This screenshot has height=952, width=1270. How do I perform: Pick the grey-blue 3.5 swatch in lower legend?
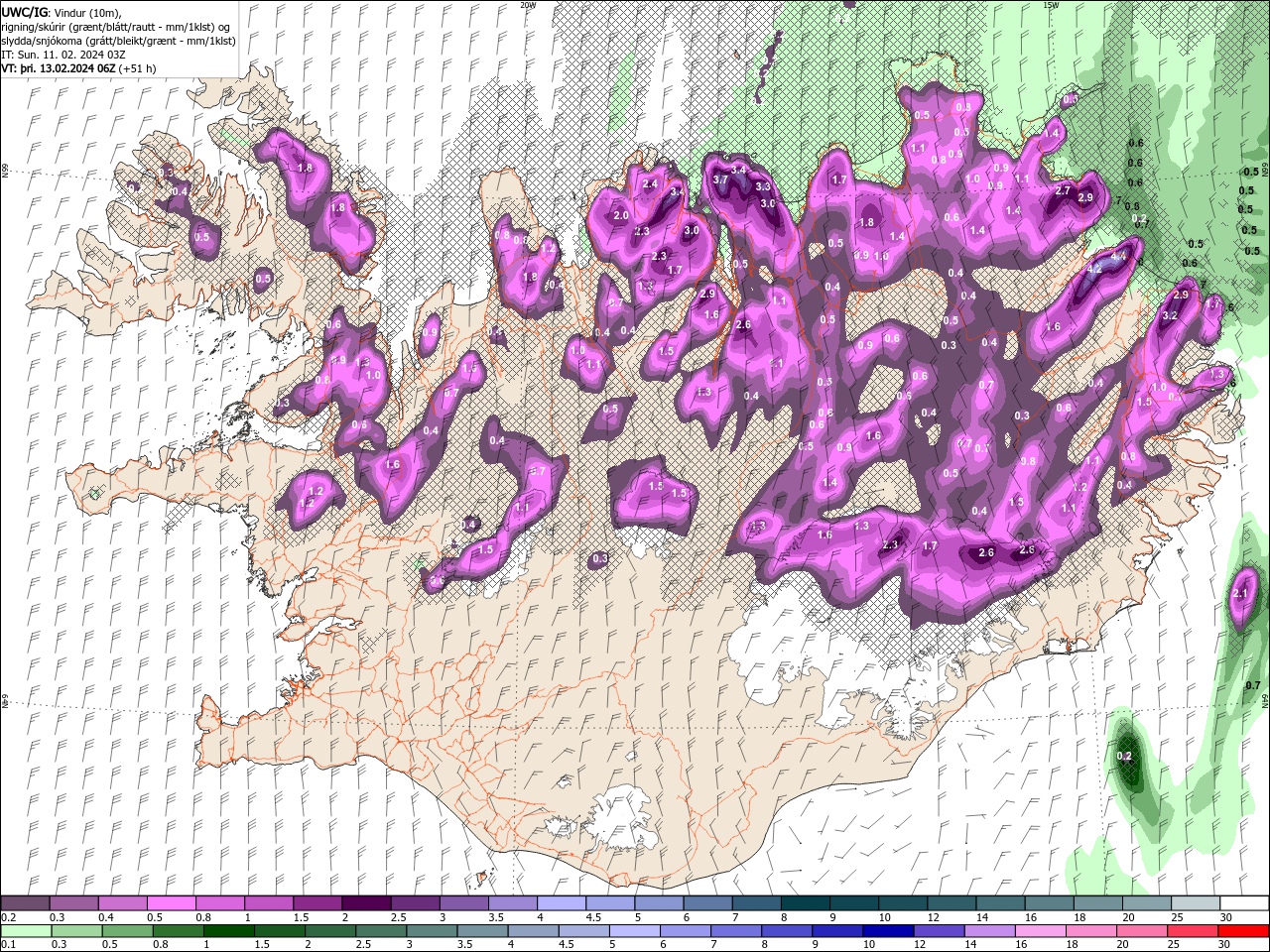[481, 931]
